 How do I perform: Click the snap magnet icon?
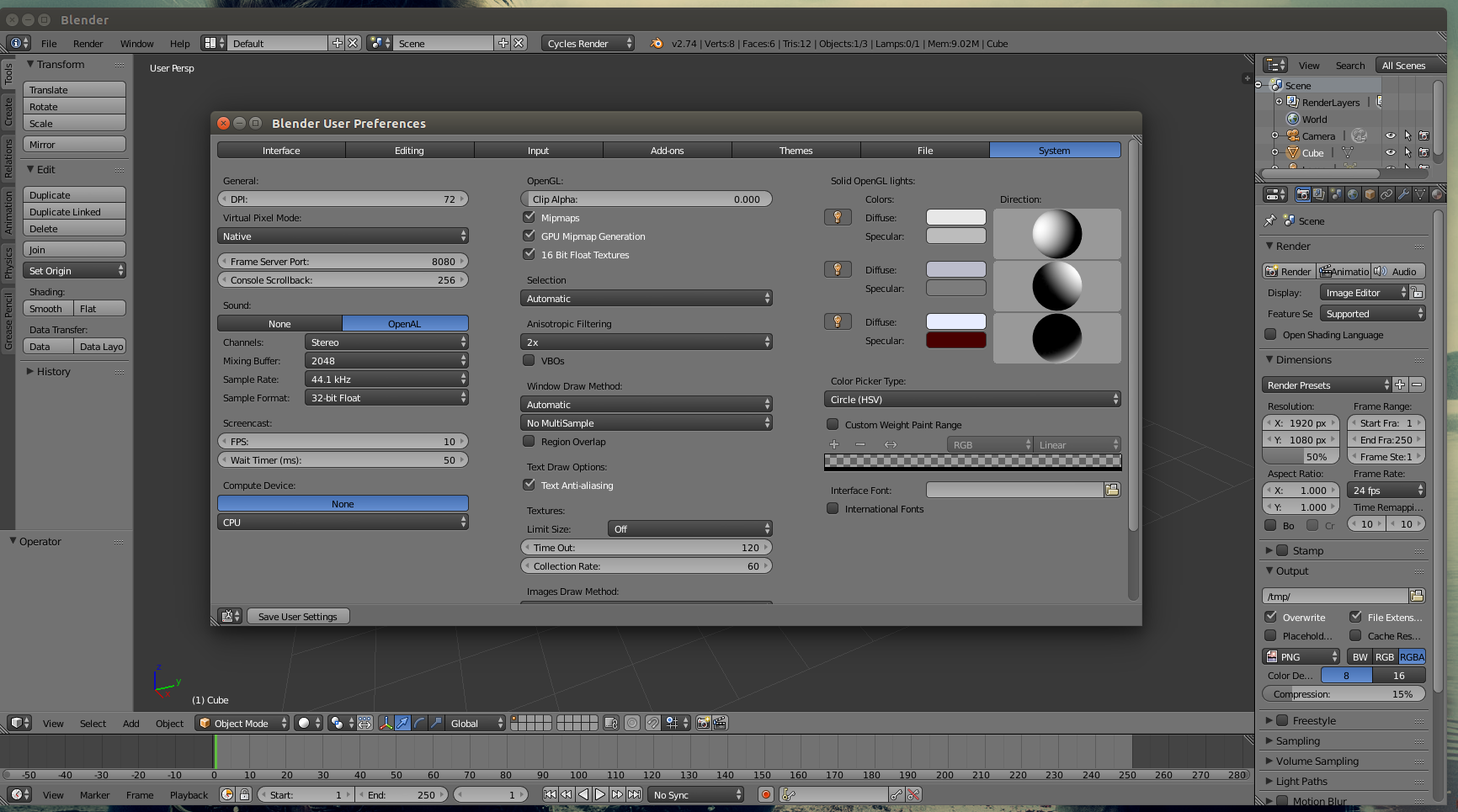652,723
